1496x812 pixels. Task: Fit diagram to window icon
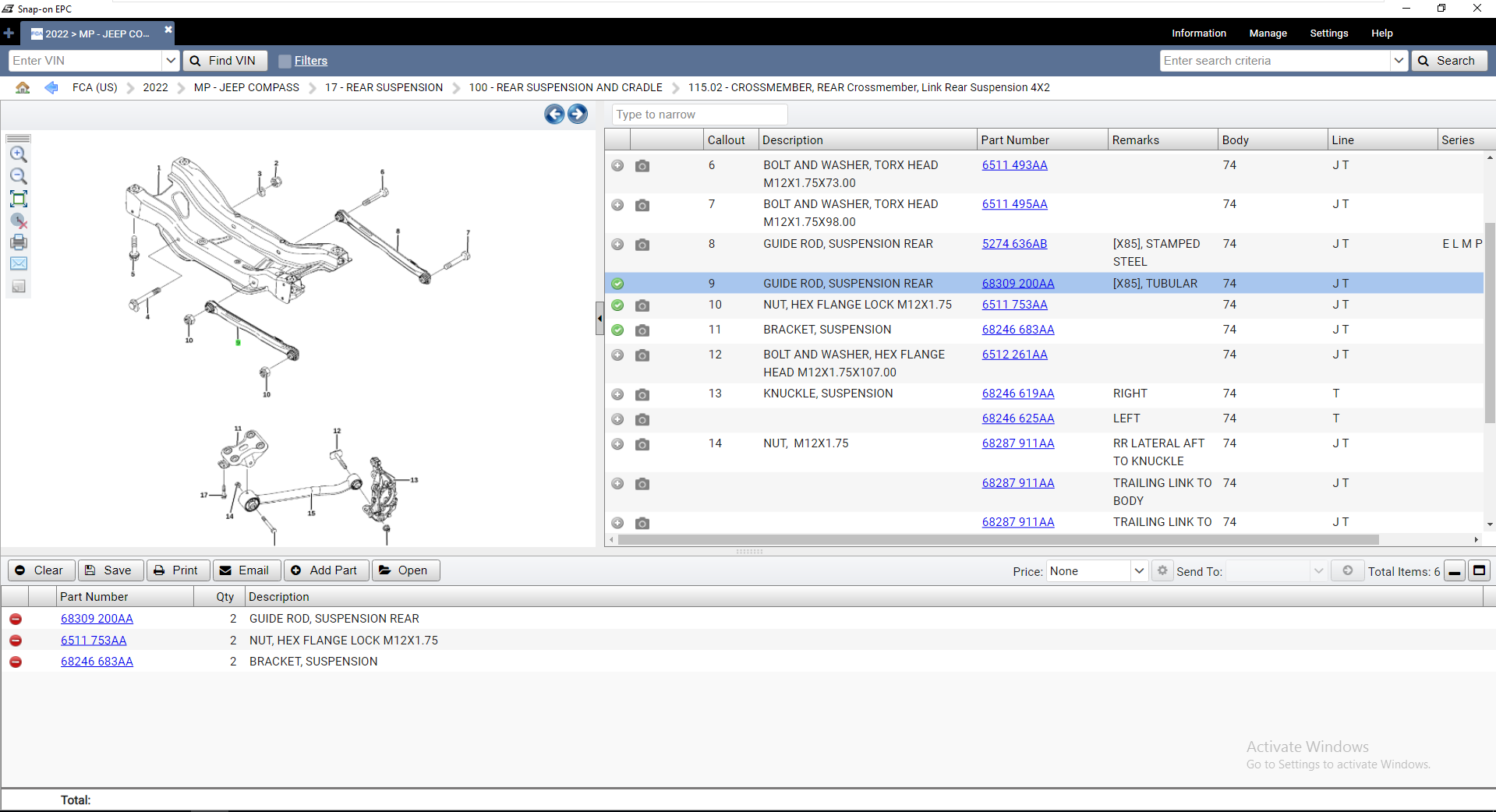[19, 198]
